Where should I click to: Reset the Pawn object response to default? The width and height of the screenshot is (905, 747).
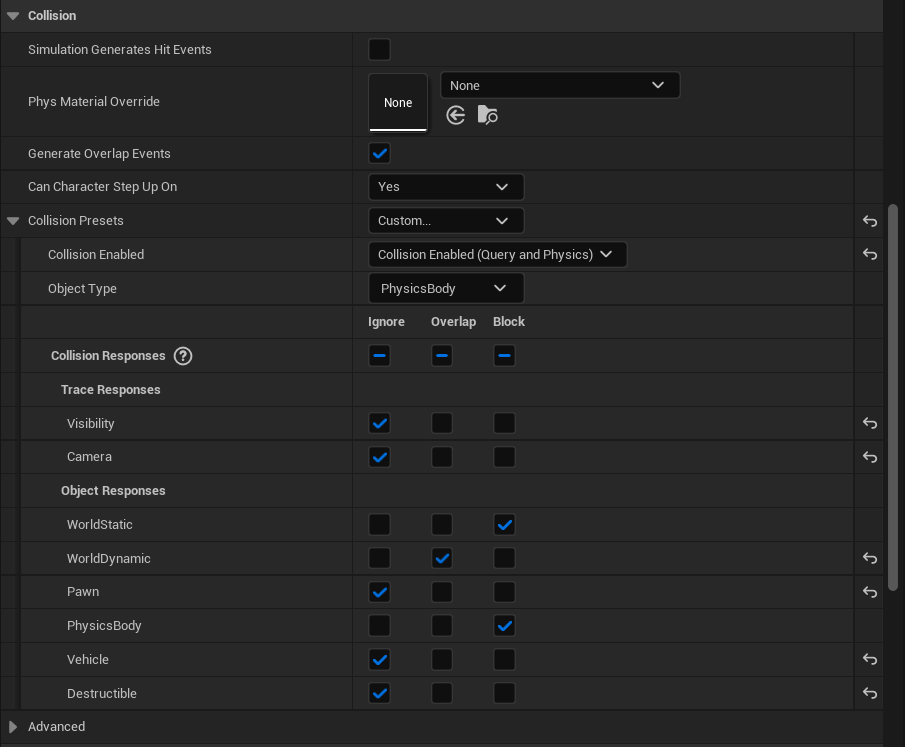tap(869, 591)
